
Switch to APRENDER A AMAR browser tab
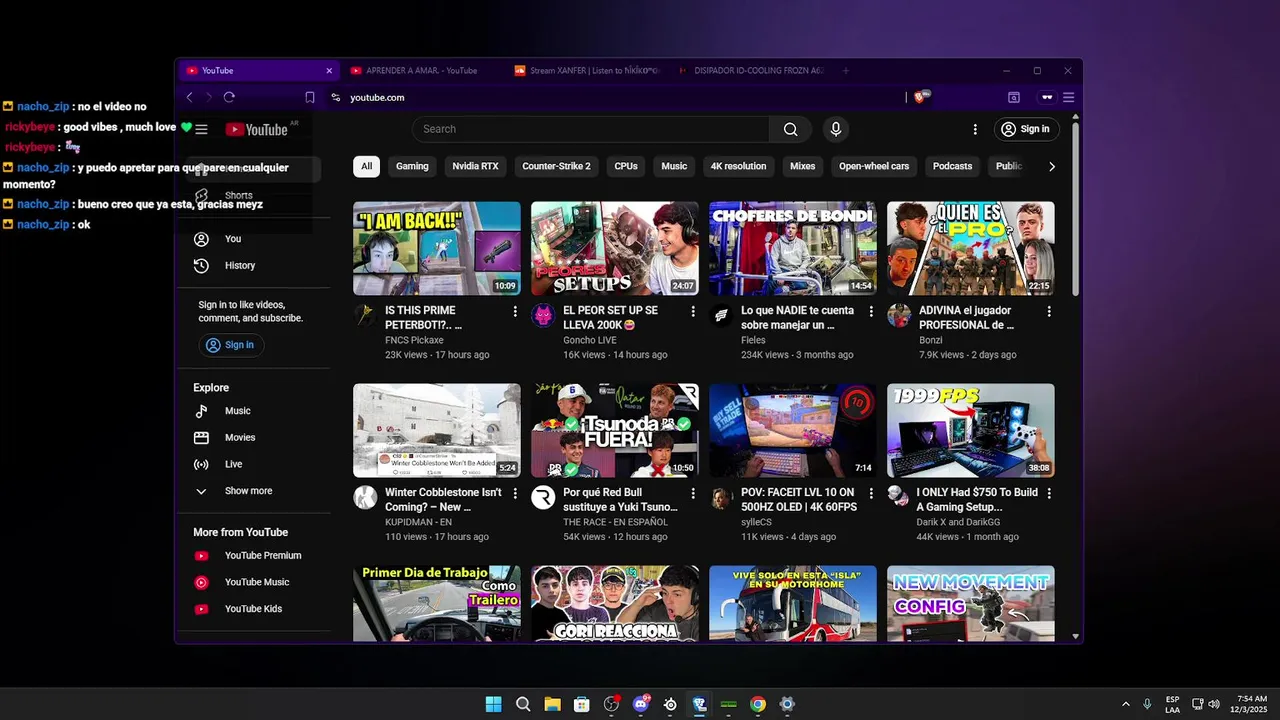tap(421, 71)
